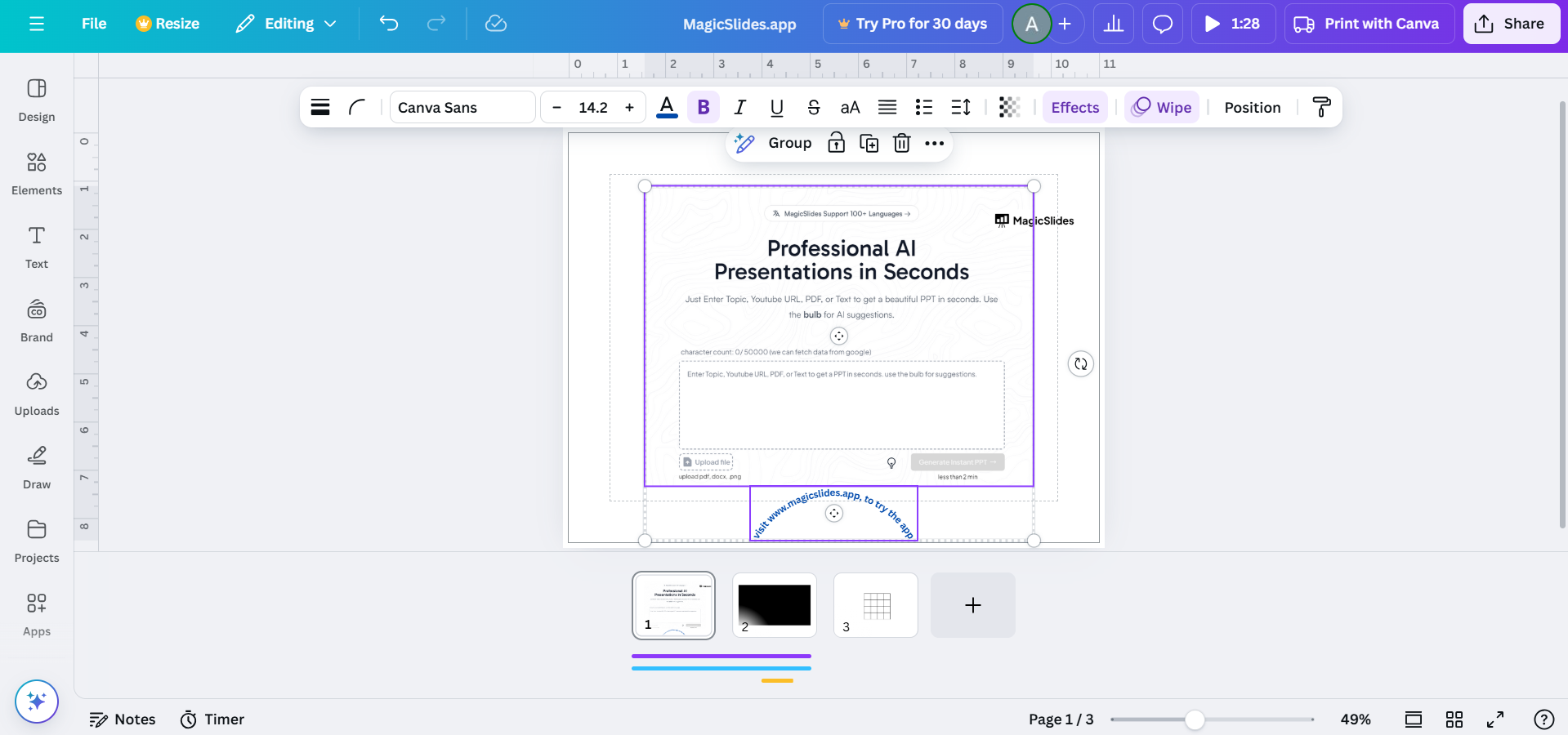The image size is (1568, 735).
Task: Toggle Italic text formatting
Action: coord(740,107)
